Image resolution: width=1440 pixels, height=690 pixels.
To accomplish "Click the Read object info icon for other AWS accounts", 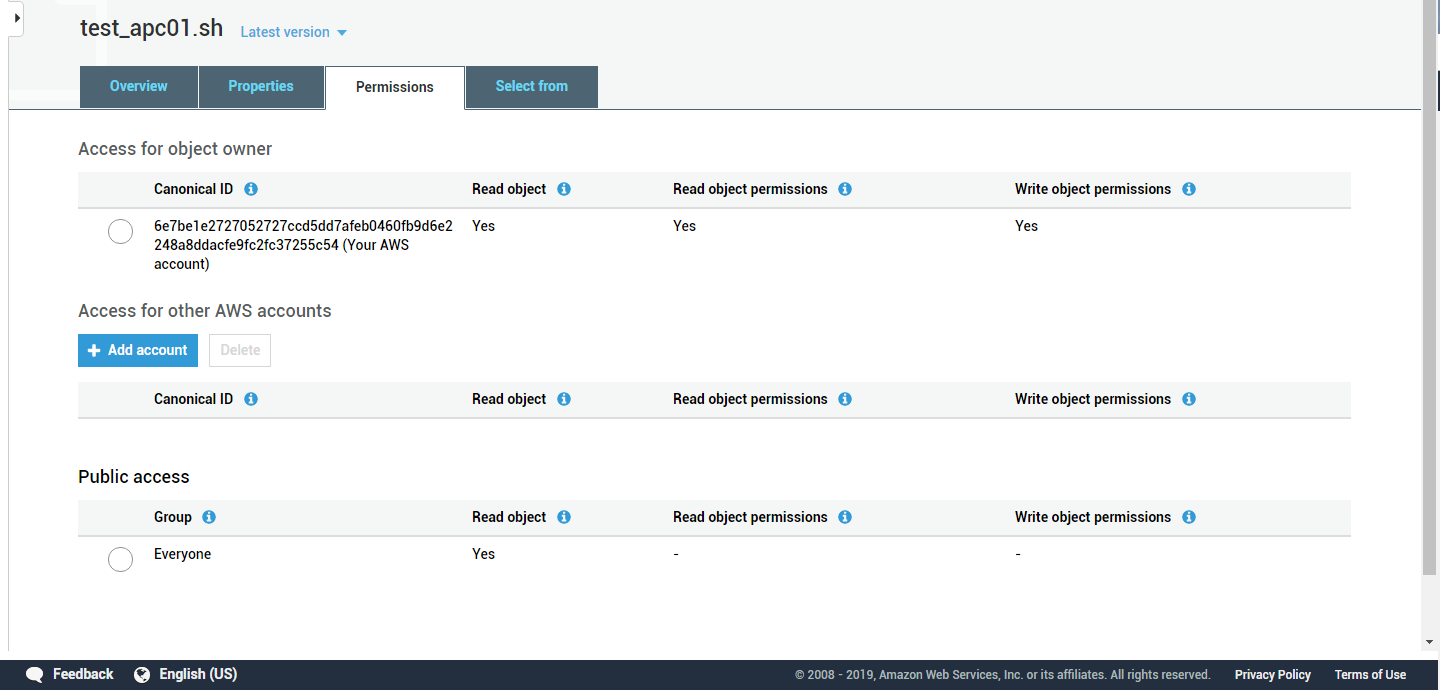I will pyautogui.click(x=563, y=399).
